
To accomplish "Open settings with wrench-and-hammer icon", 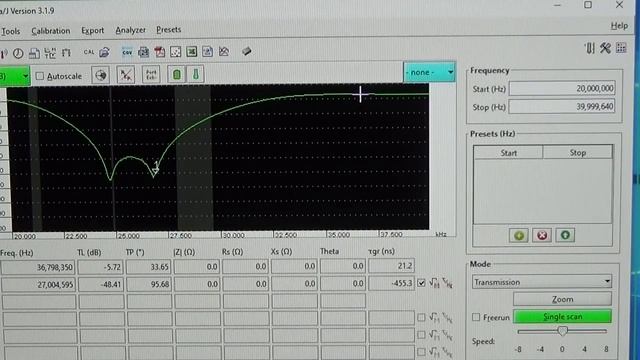I will tap(605, 48).
